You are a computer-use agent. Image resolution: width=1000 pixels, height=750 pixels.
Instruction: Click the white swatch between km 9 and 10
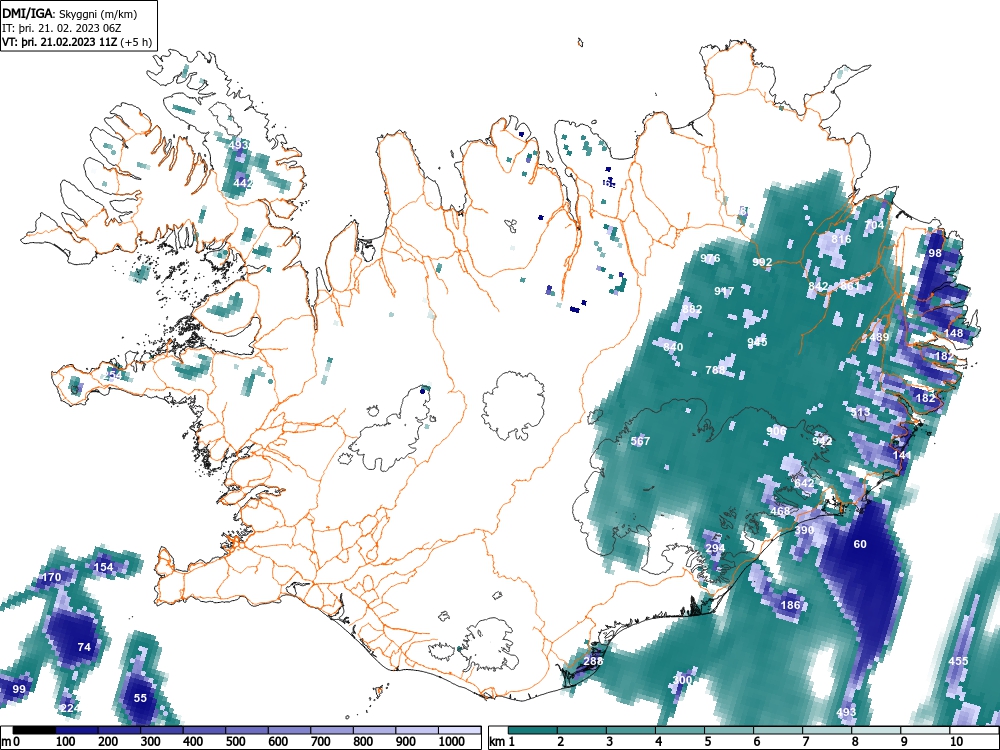pyautogui.click(x=925, y=730)
